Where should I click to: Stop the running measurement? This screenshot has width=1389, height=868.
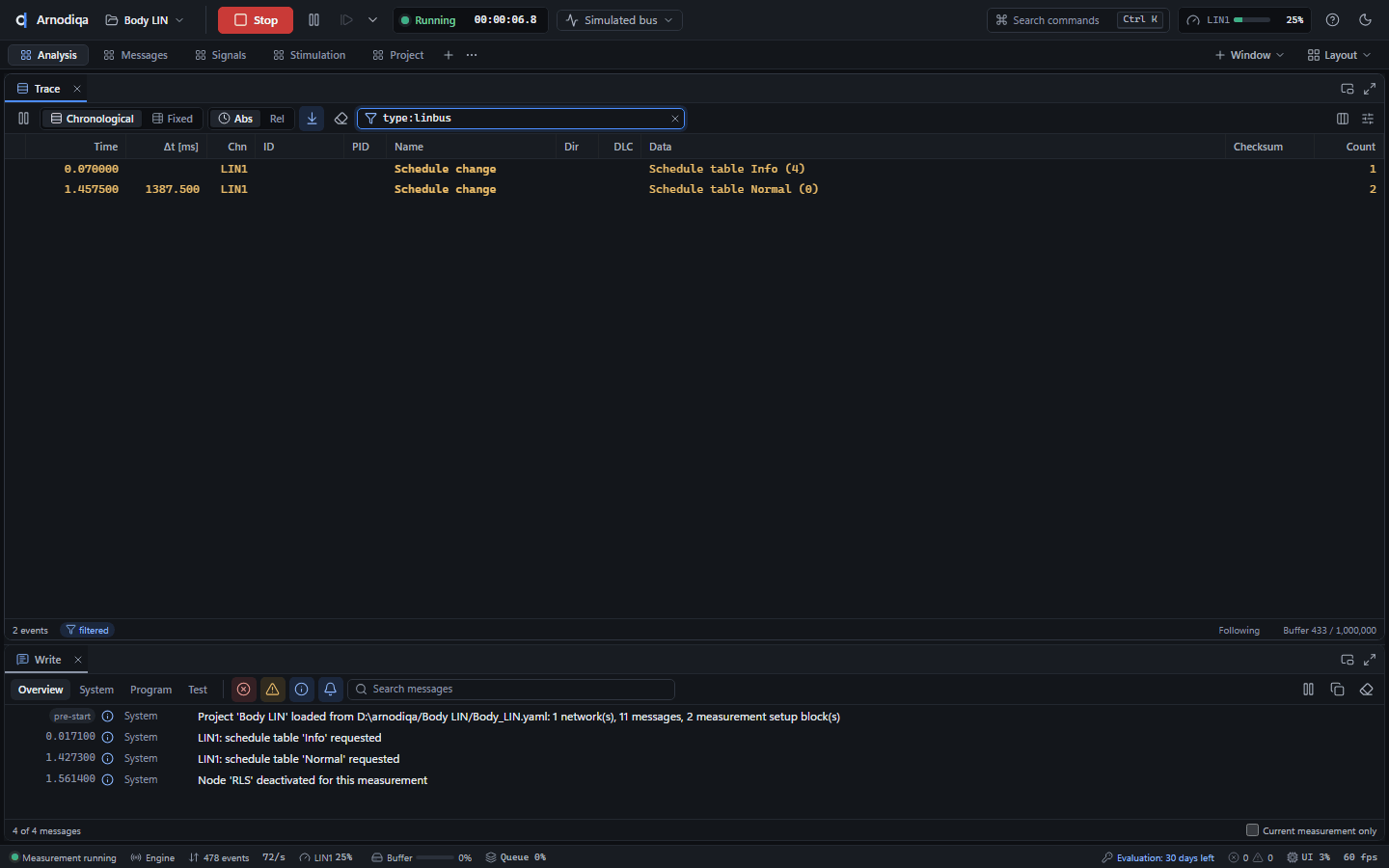[256, 20]
